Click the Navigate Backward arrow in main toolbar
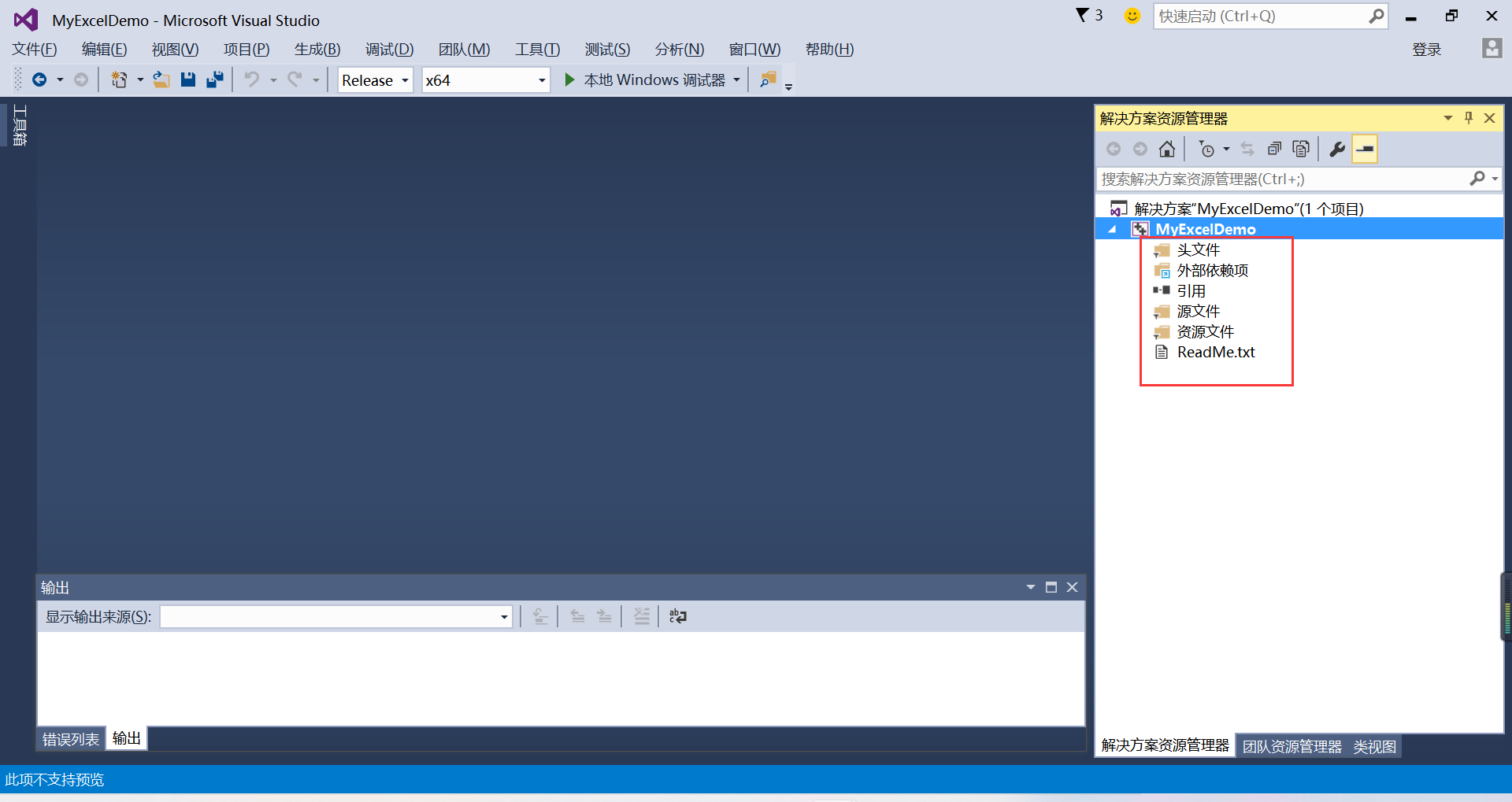 pyautogui.click(x=39, y=80)
